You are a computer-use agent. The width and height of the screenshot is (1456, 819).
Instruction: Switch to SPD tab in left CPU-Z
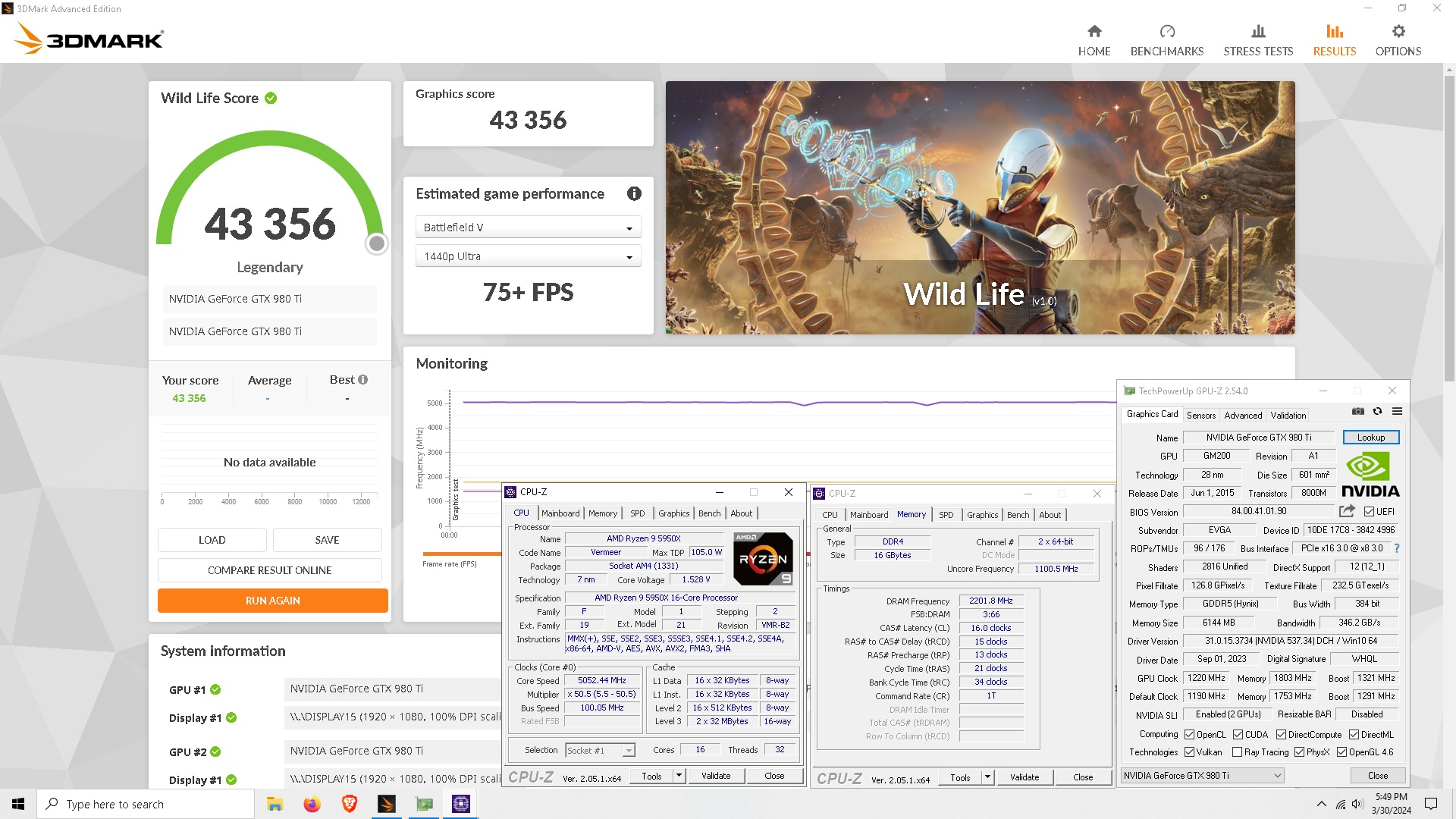coord(637,513)
